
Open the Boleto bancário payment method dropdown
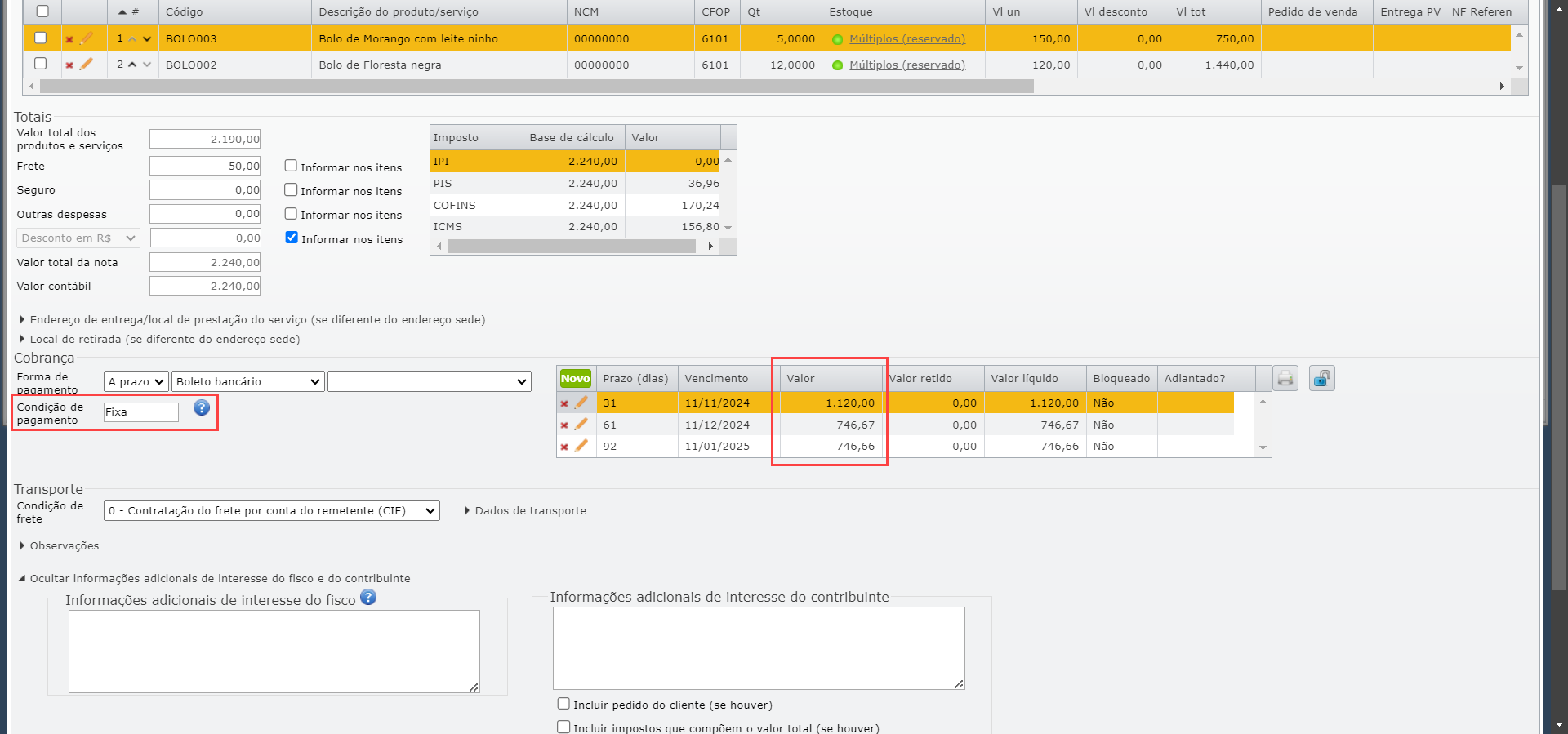click(248, 381)
